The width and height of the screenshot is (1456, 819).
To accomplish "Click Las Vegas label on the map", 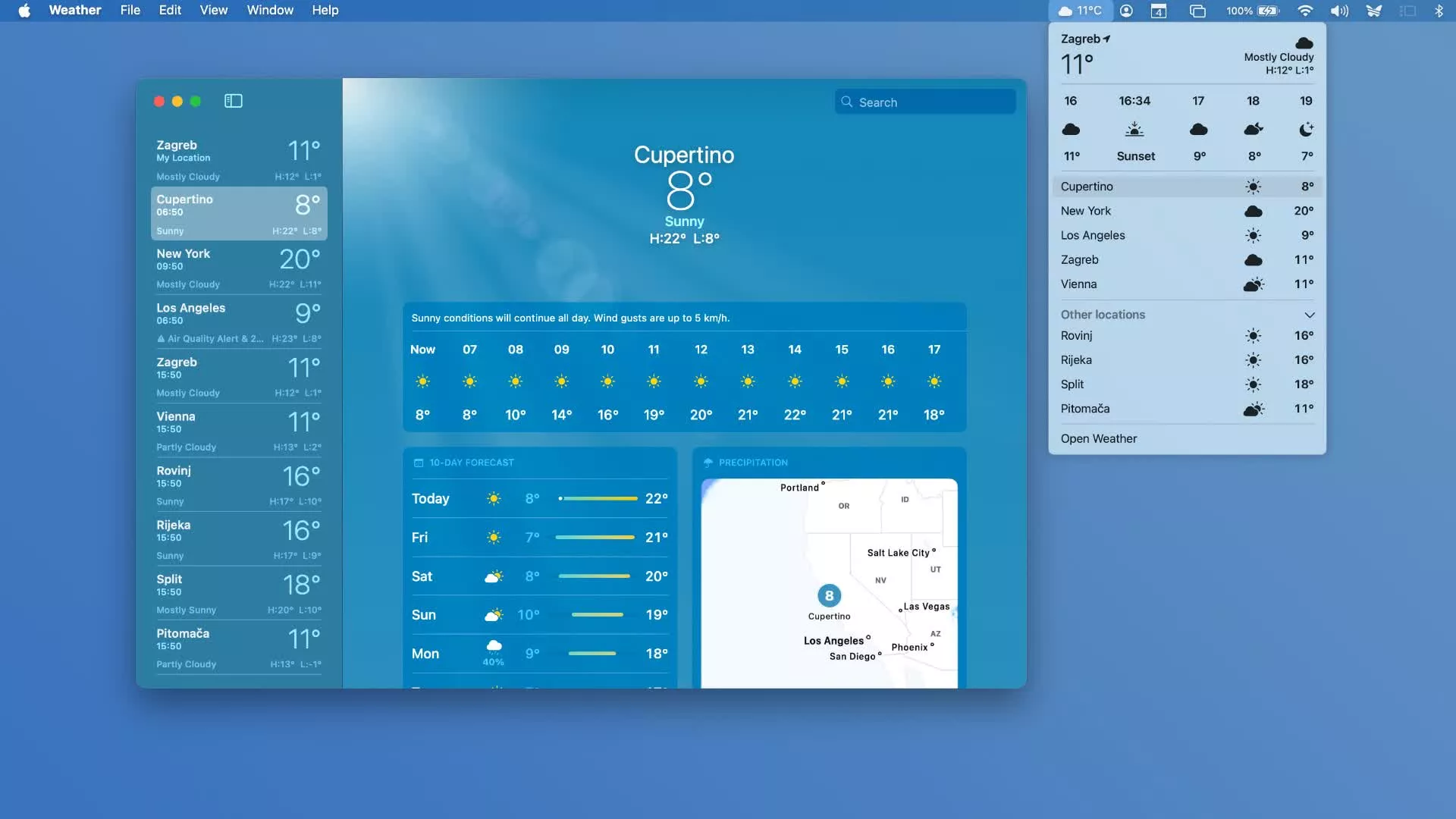I will [926, 607].
